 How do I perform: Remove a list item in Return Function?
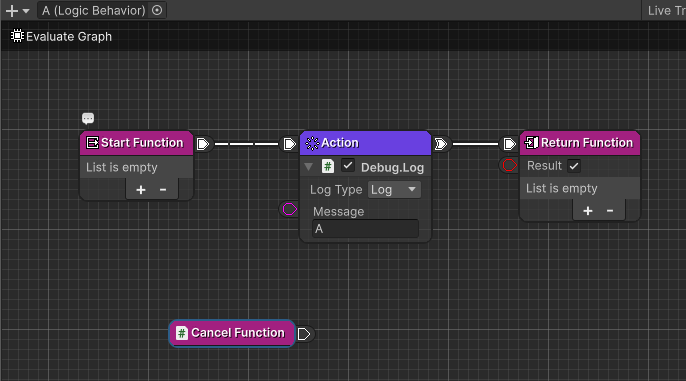point(610,211)
